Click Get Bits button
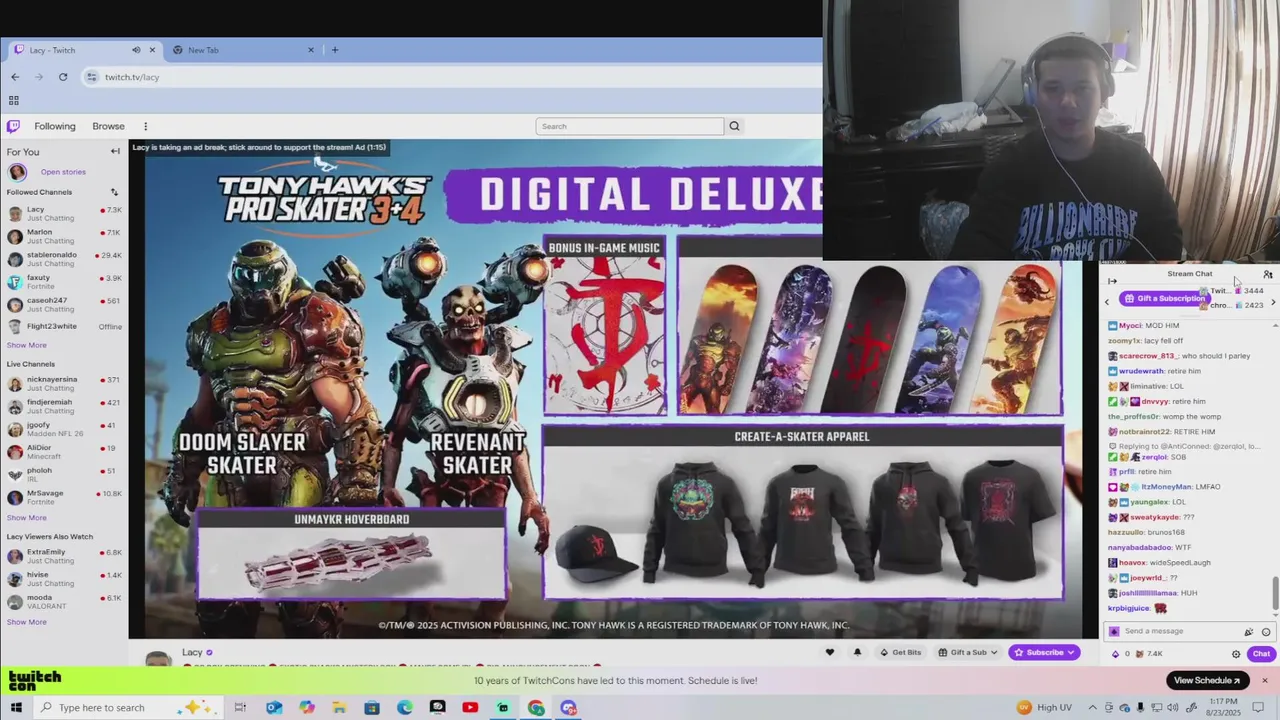The height and width of the screenshot is (720, 1280). tap(901, 652)
